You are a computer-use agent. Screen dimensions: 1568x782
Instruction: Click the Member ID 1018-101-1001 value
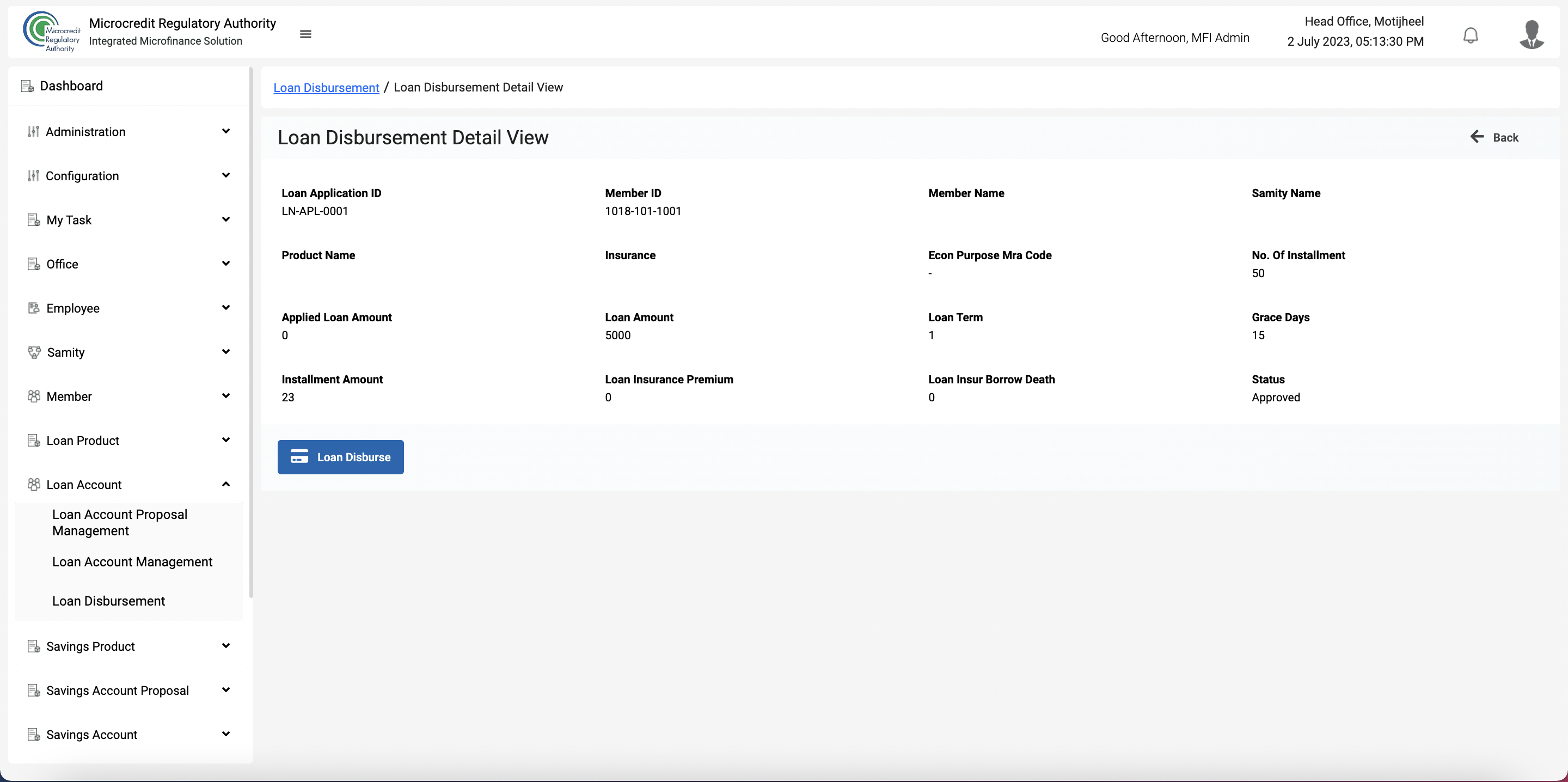(x=643, y=211)
